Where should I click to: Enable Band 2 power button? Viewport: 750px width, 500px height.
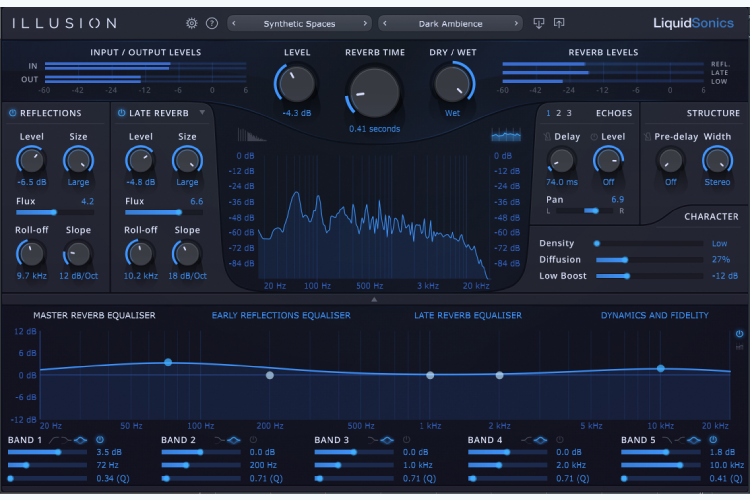(x=253, y=440)
